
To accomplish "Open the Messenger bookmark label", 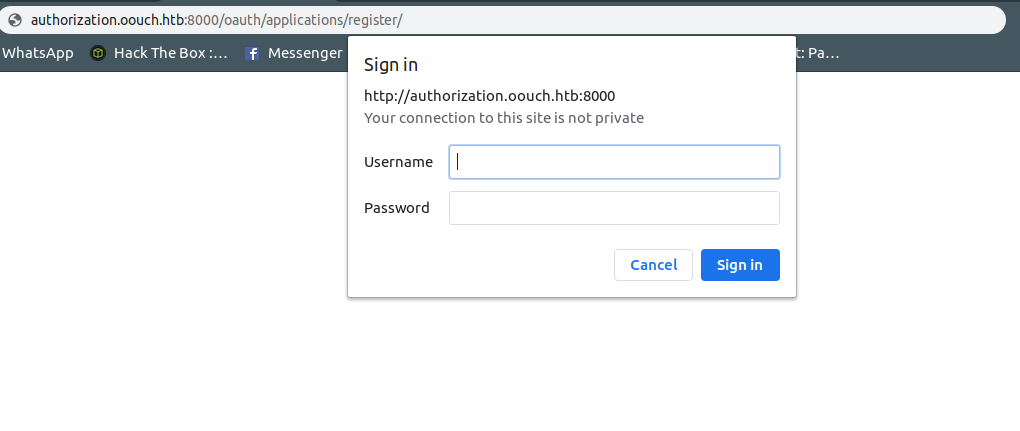I will coord(305,53).
